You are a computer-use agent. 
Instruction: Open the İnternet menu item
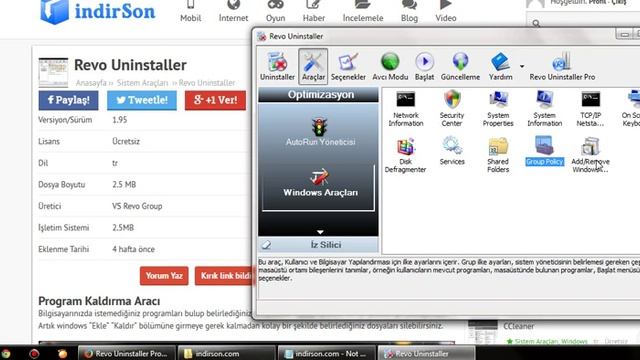tap(233, 11)
